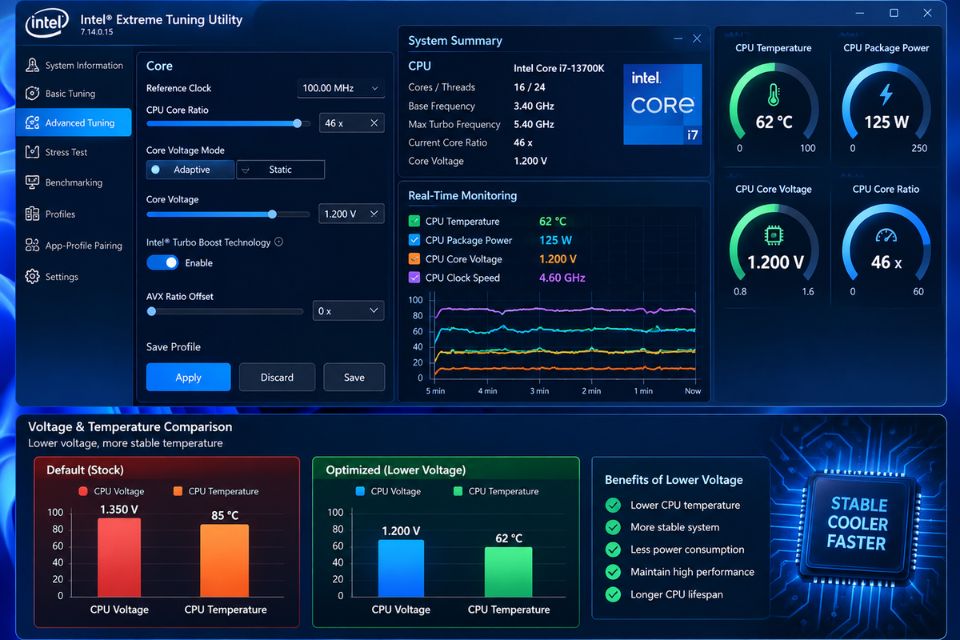Image resolution: width=960 pixels, height=640 pixels.
Task: Click the Maintain high performance check icon
Action: pos(613,572)
